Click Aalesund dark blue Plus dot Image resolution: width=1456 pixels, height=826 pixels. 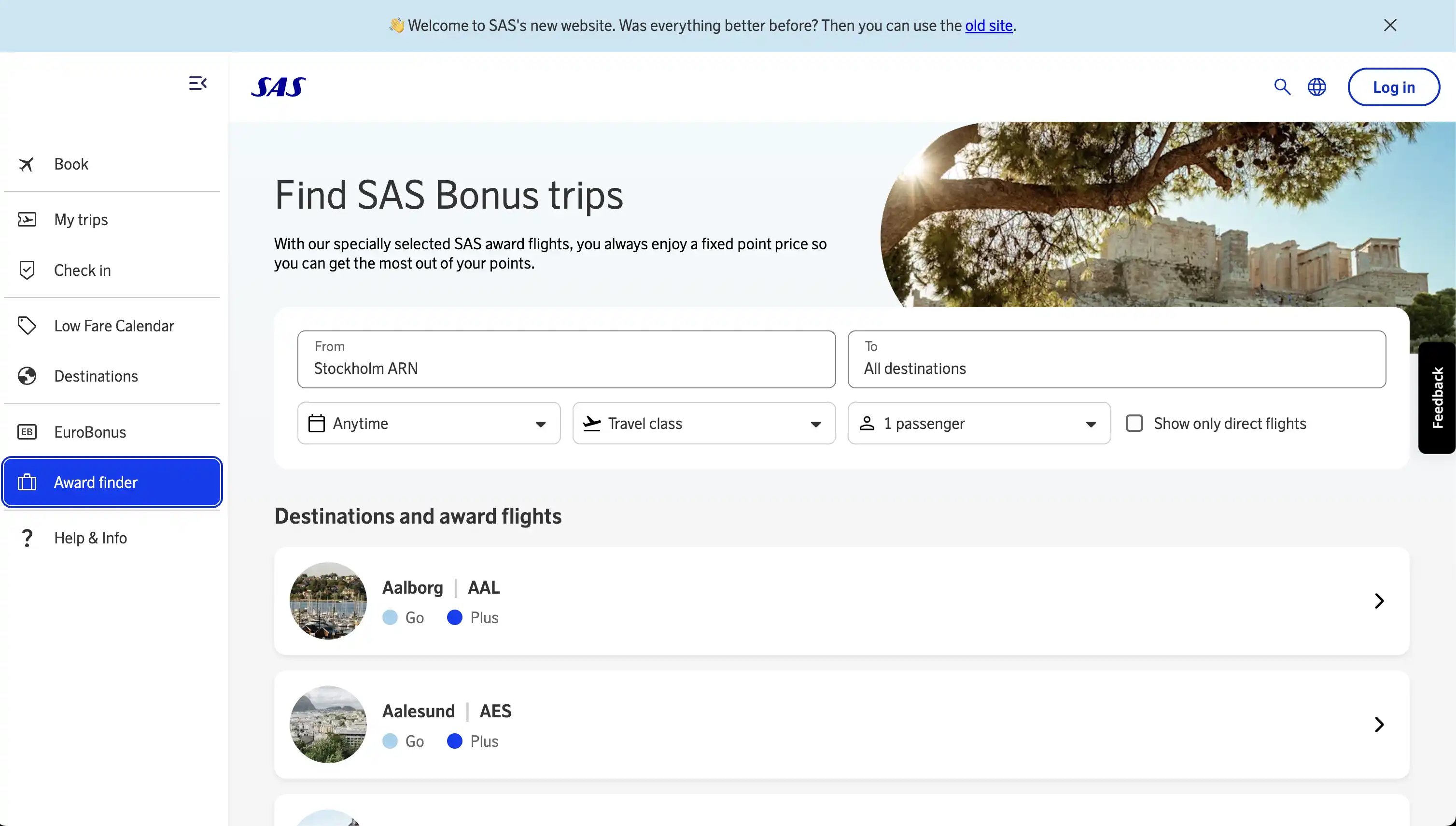[454, 741]
